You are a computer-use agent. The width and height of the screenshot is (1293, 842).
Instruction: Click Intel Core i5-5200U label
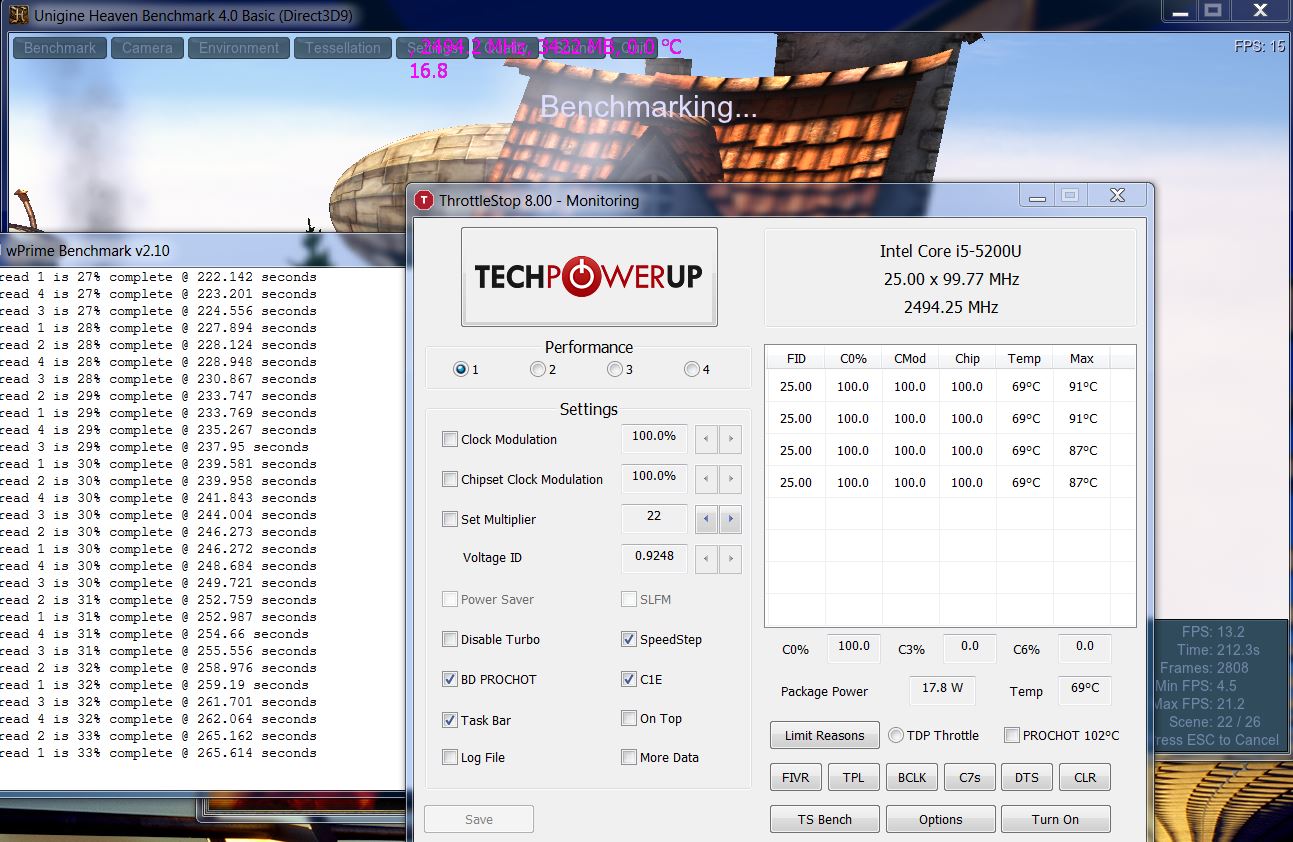pyautogui.click(x=950, y=251)
